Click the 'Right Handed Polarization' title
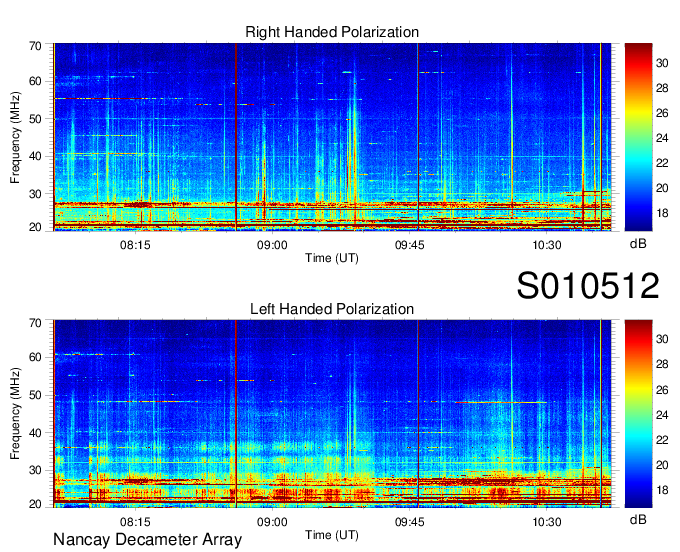 (x=332, y=32)
